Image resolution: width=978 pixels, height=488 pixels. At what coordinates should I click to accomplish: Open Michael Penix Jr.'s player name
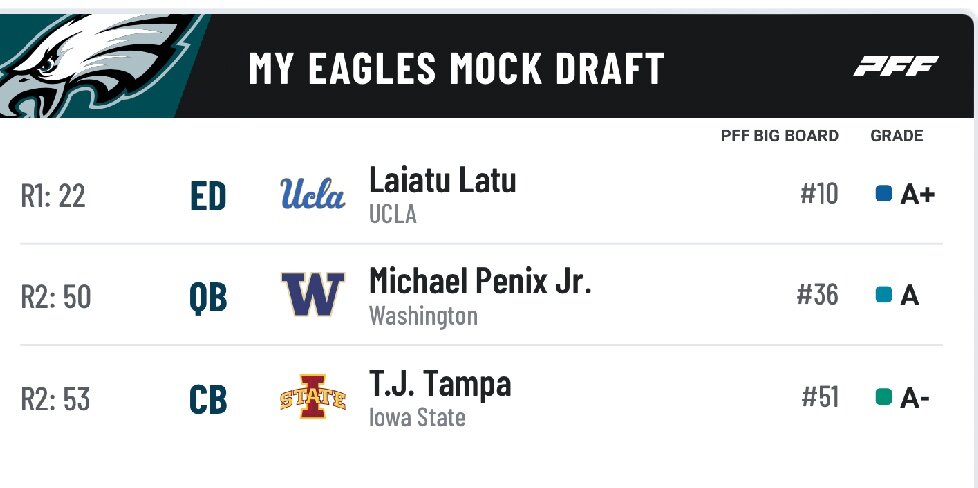coord(480,281)
